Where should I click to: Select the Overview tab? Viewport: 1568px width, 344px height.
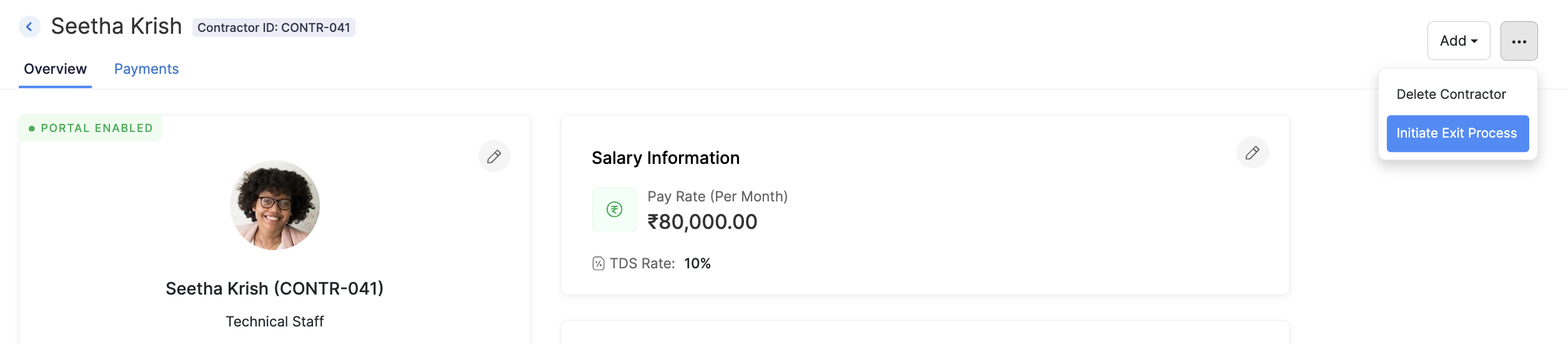(55, 69)
